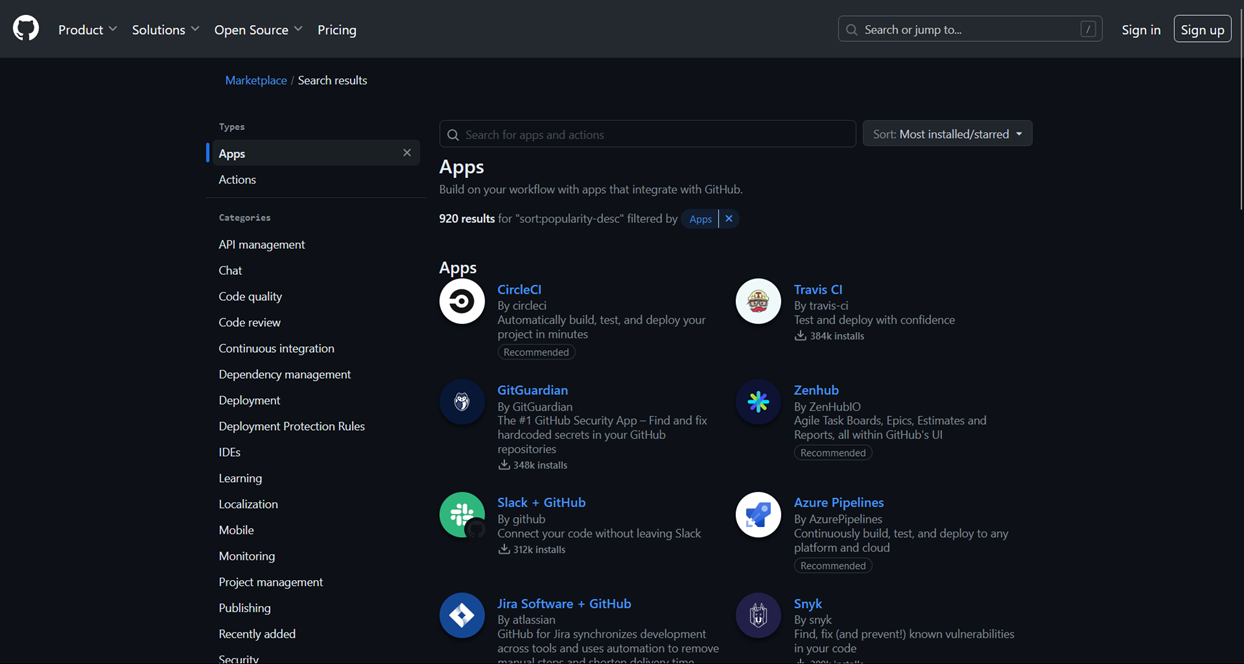This screenshot has width=1244, height=664.
Task: Open the Sort: Most installed/starred dropdown
Action: click(x=946, y=133)
